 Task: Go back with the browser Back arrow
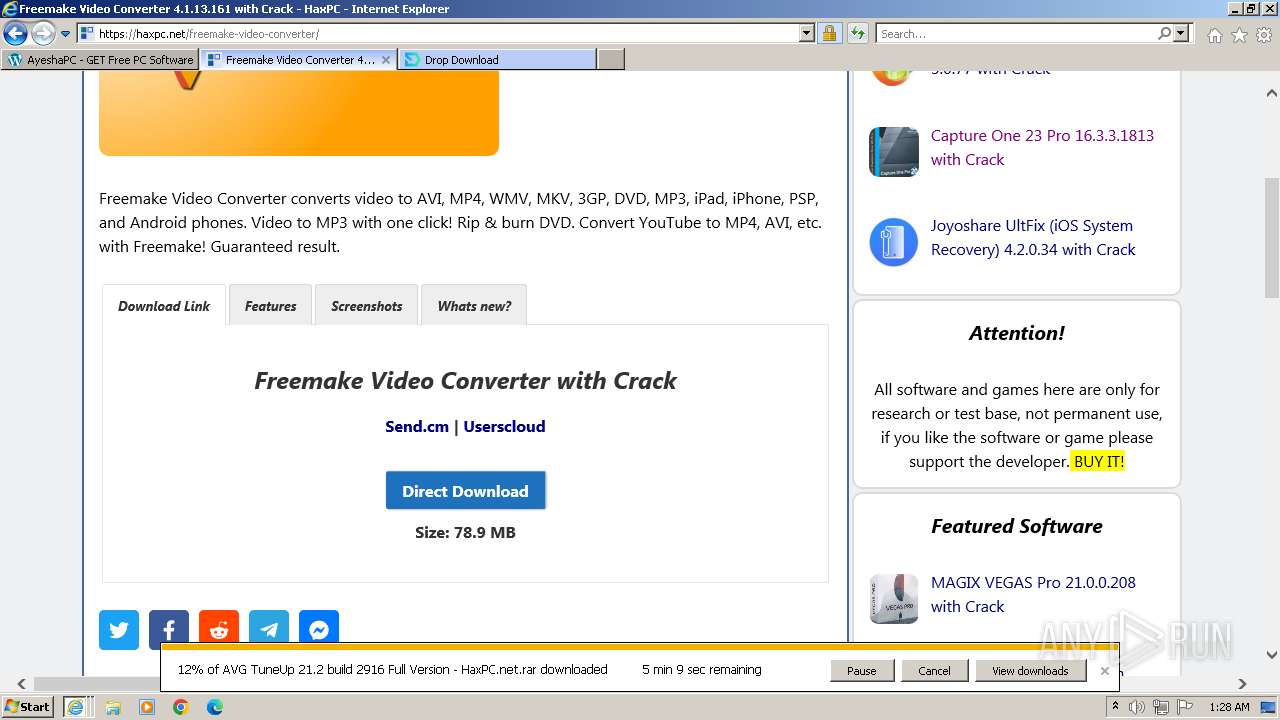coord(15,34)
